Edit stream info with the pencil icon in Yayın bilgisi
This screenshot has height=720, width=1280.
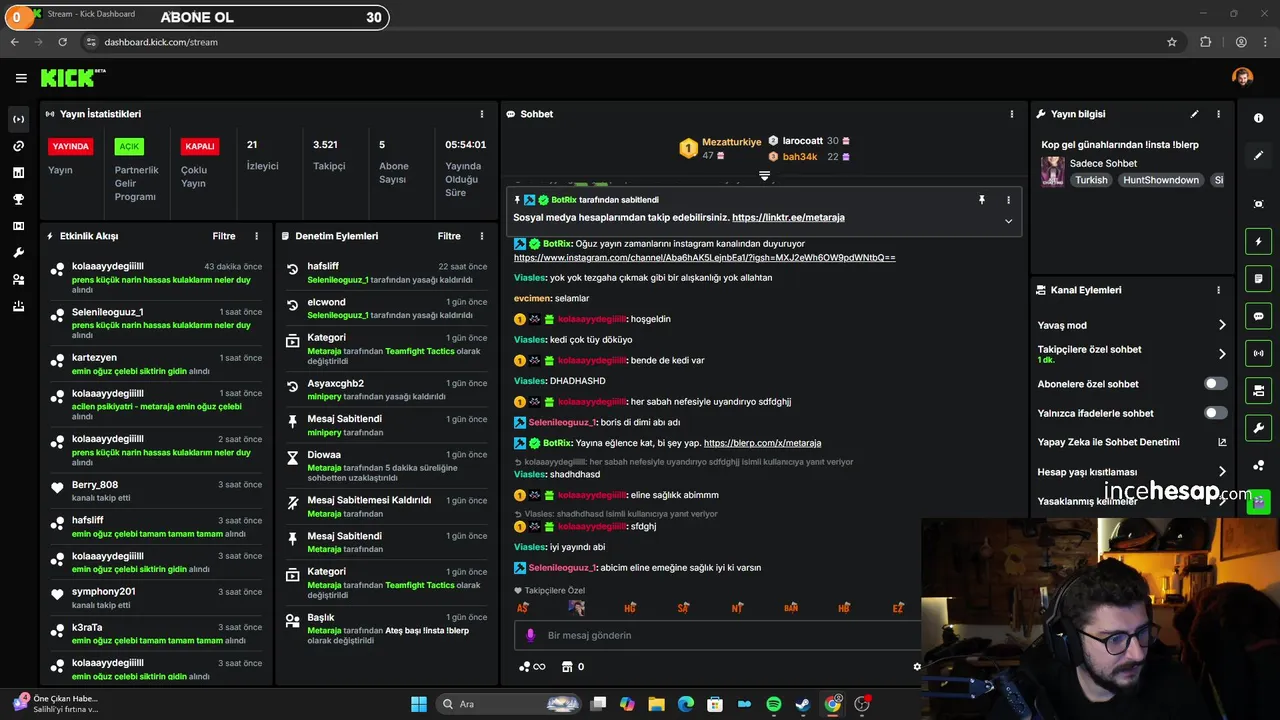1194,114
